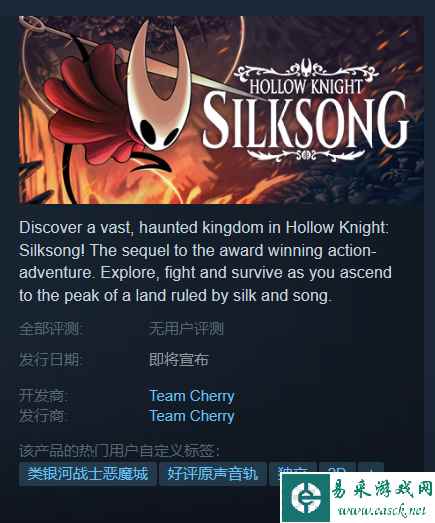Click the 该产品的热门用户自定义标签 heading

pos(119,451)
